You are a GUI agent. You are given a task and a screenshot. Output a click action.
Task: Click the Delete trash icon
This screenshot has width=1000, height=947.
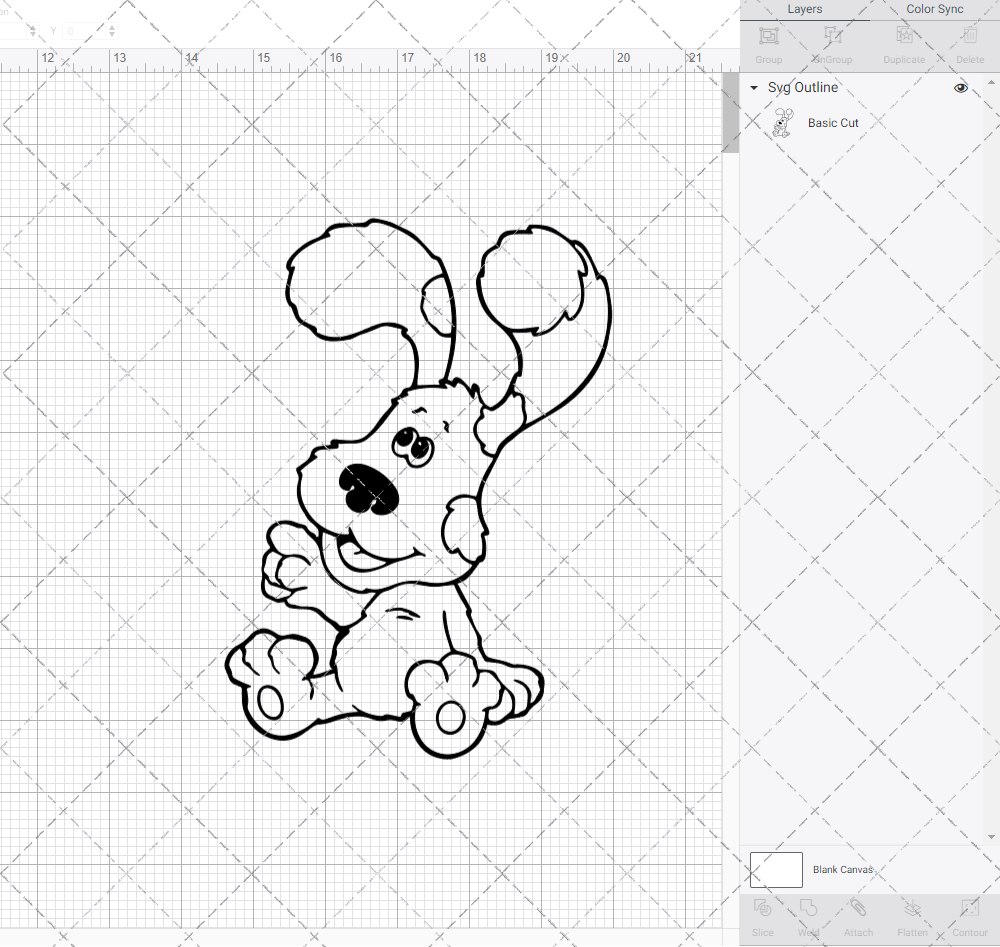[x=969, y=36]
